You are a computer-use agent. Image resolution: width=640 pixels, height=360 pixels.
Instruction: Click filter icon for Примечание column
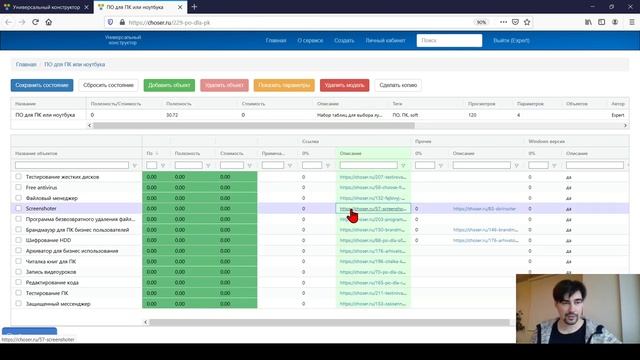[x=290, y=166]
